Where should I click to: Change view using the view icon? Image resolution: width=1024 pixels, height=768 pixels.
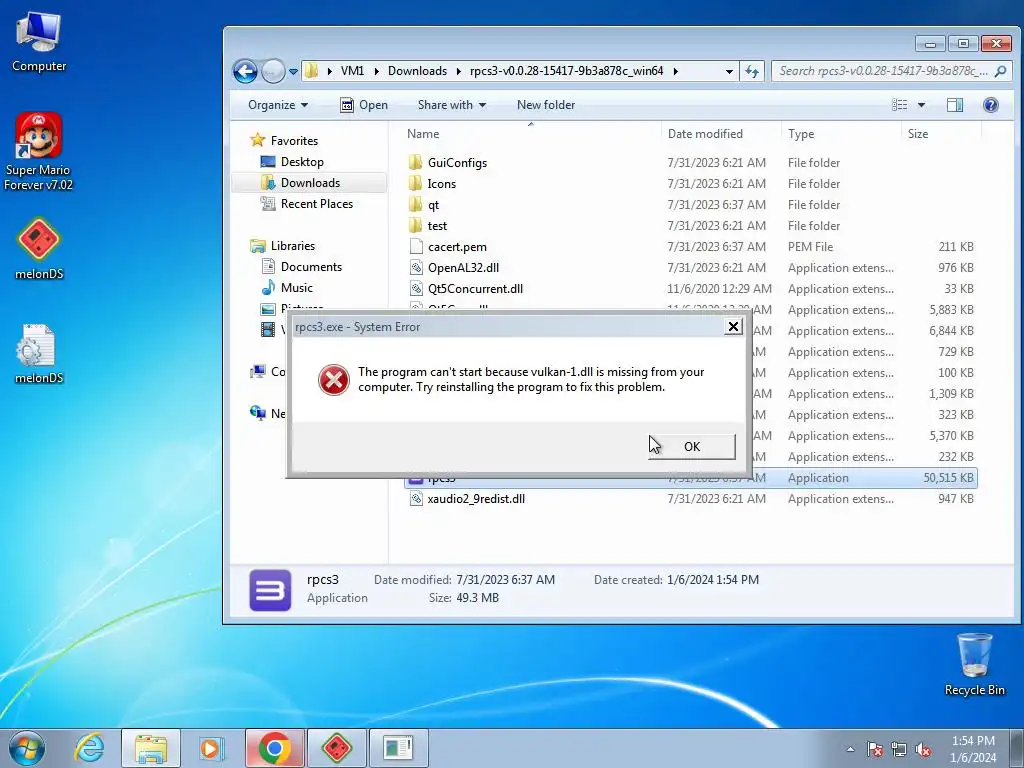900,104
